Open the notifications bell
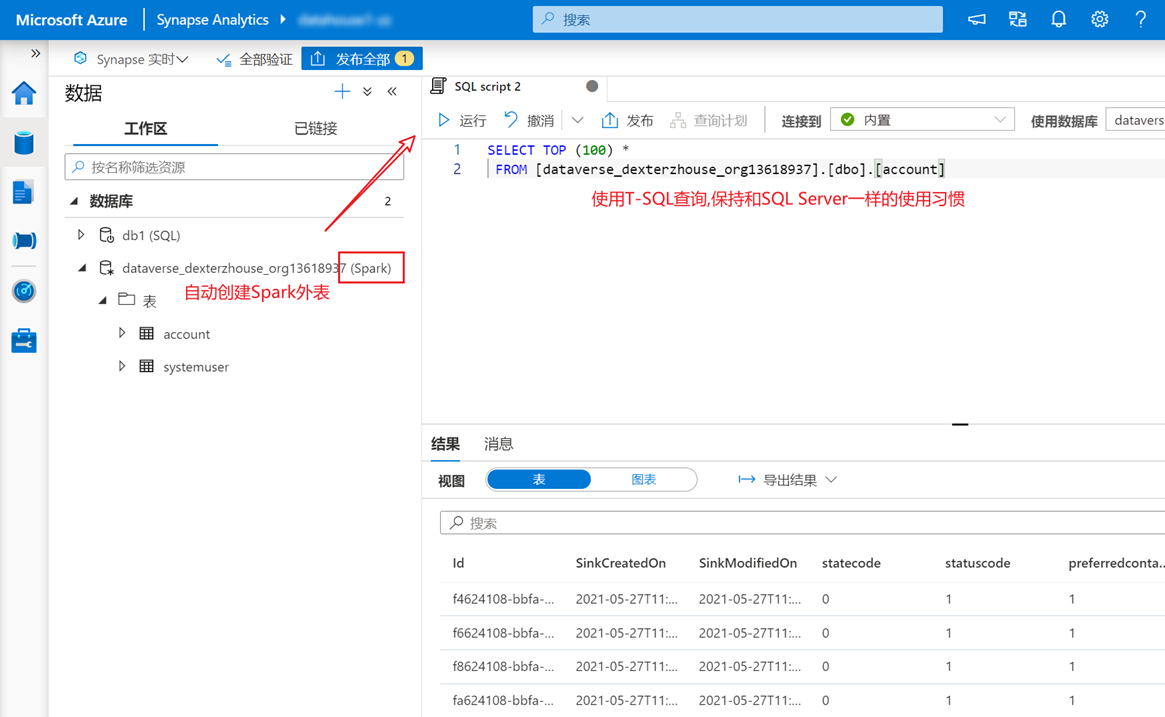Viewport: 1165px width, 717px height. (1059, 20)
